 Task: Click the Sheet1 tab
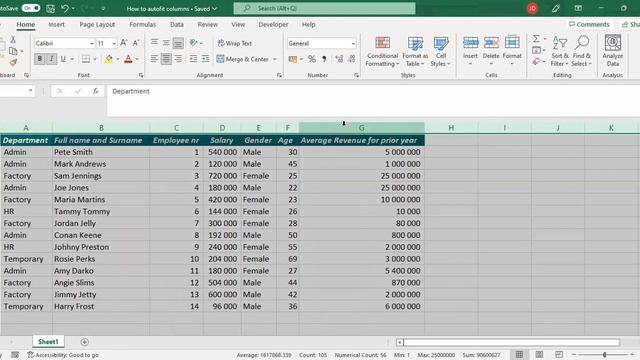(x=48, y=342)
